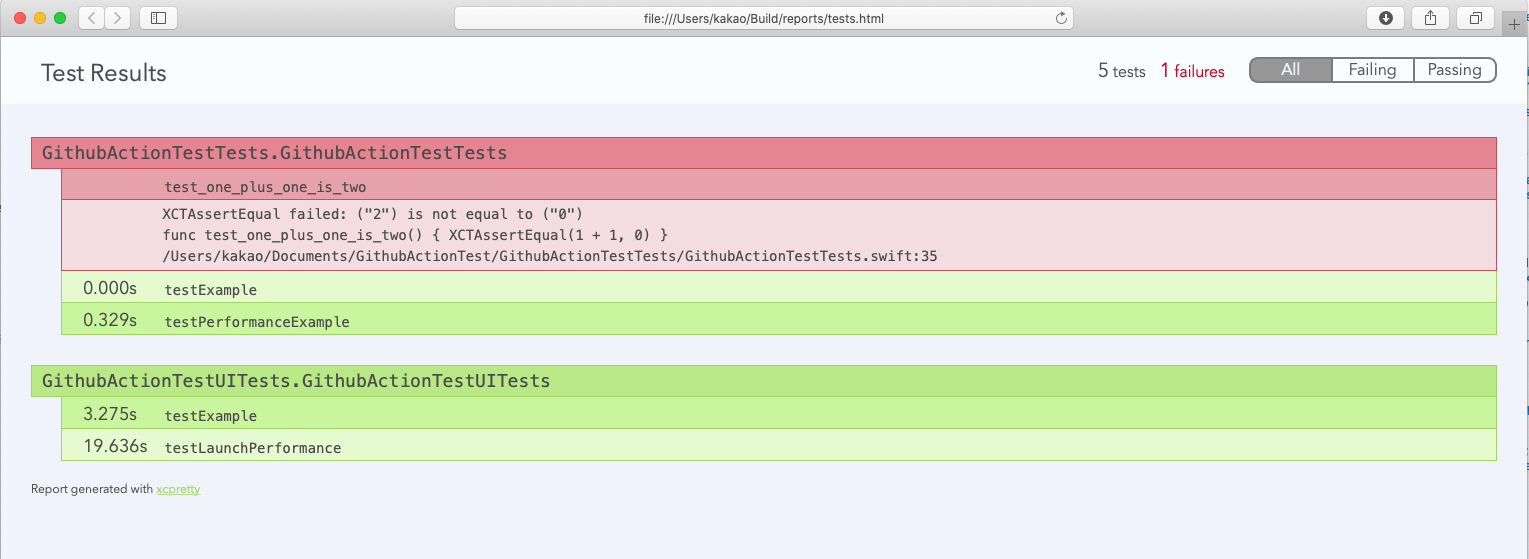Click the GithubActionTestUITests suite header
1529x559 pixels.
pyautogui.click(x=764, y=381)
